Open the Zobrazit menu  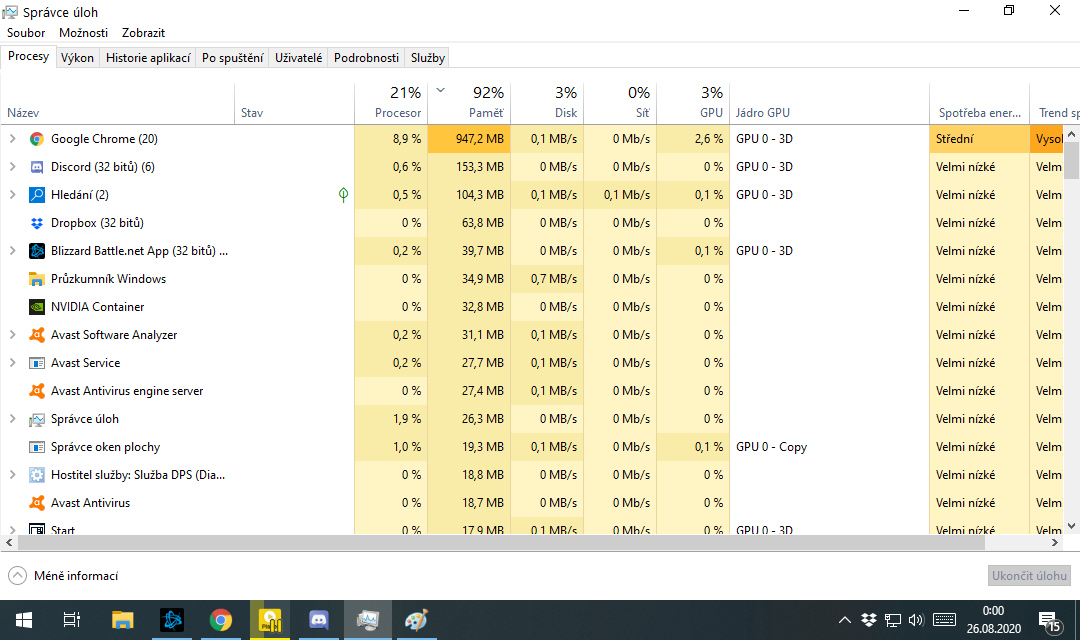click(143, 33)
